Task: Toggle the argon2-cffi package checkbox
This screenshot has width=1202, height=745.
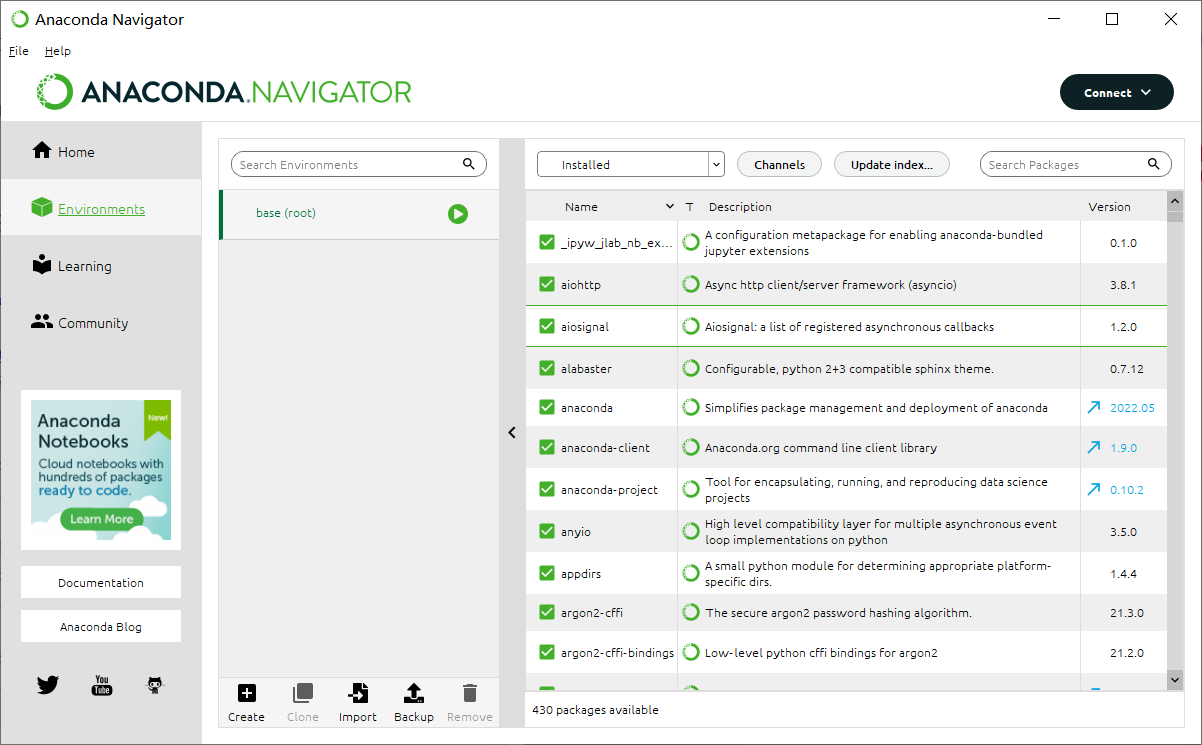Action: click(x=546, y=613)
